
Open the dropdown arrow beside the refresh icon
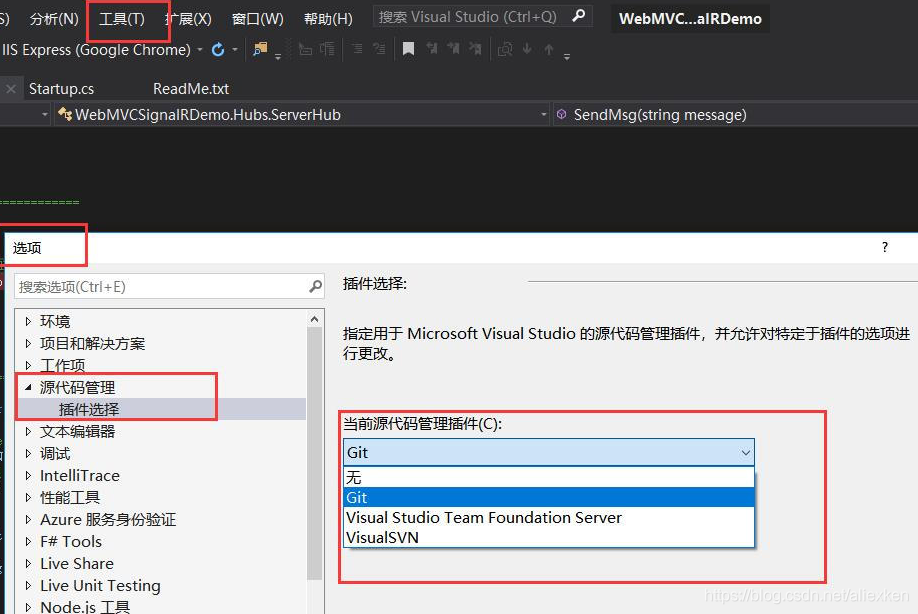[235, 50]
